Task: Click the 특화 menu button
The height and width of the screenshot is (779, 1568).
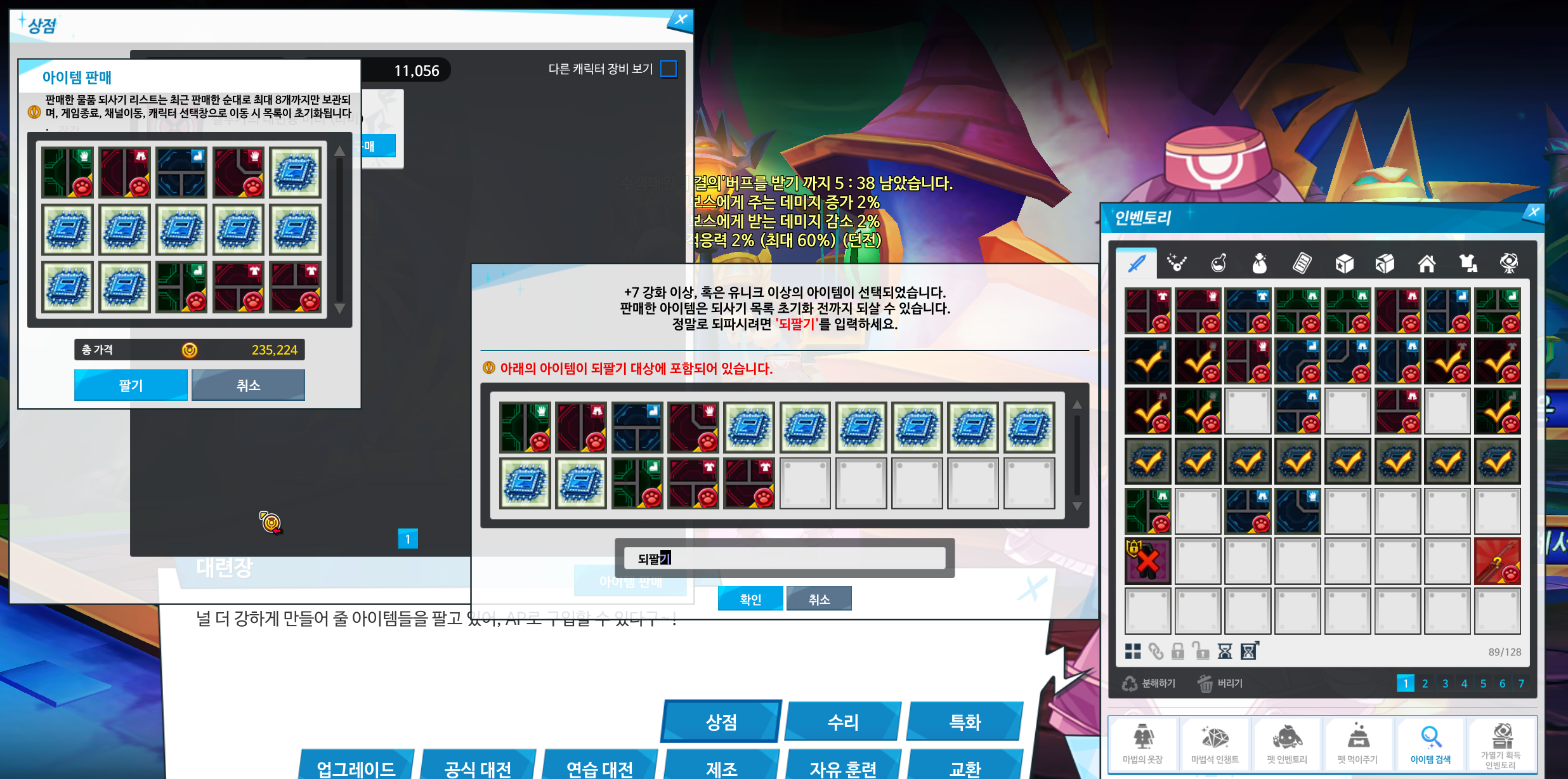Action: coord(965,721)
